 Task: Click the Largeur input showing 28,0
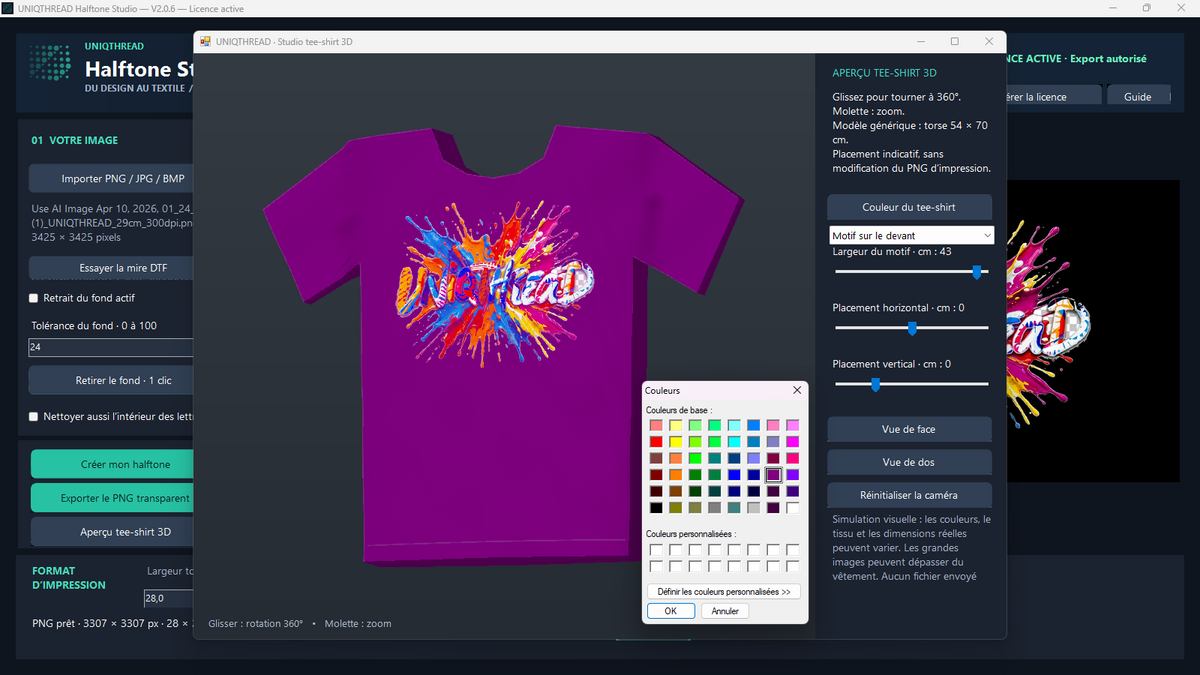point(168,598)
